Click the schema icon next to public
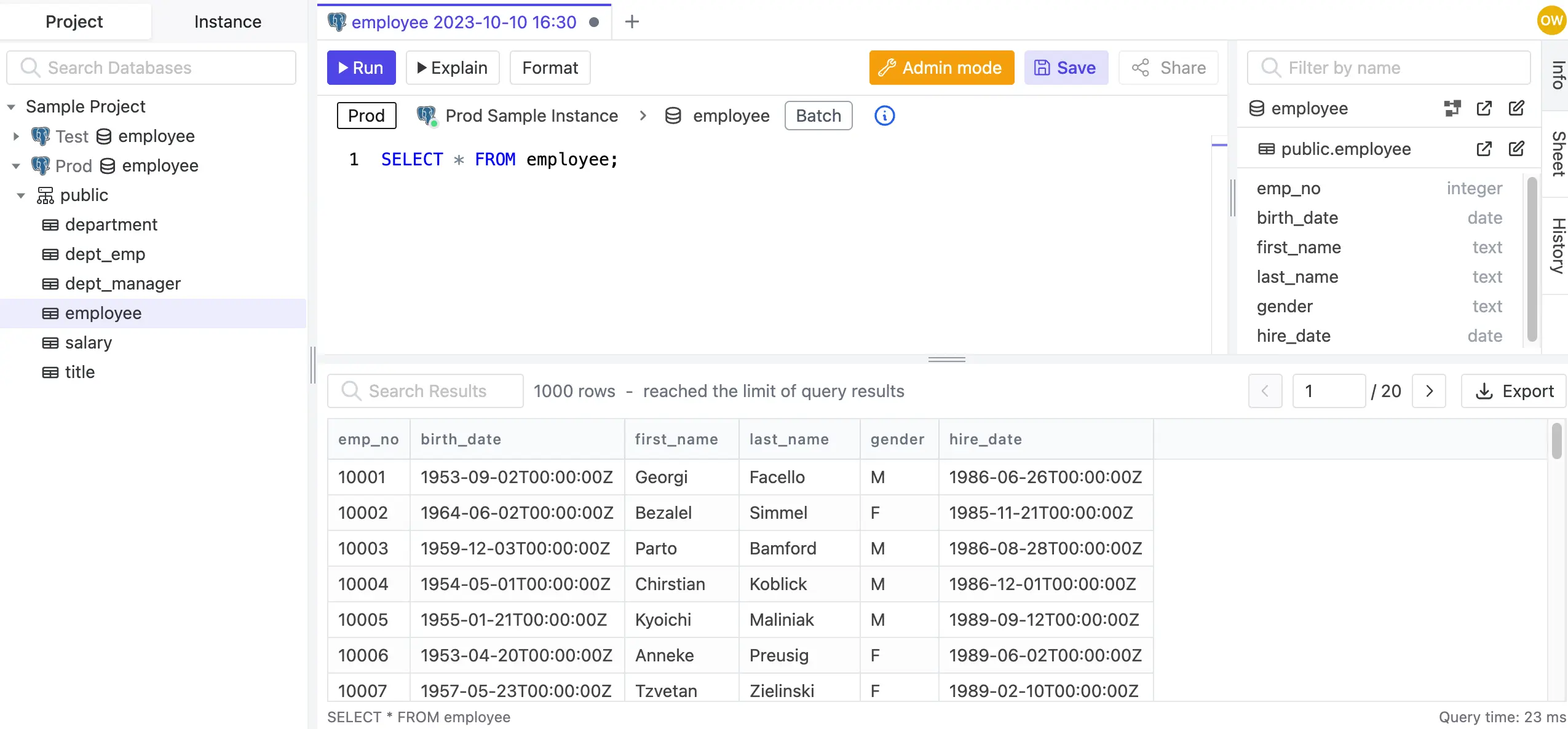 tap(45, 195)
